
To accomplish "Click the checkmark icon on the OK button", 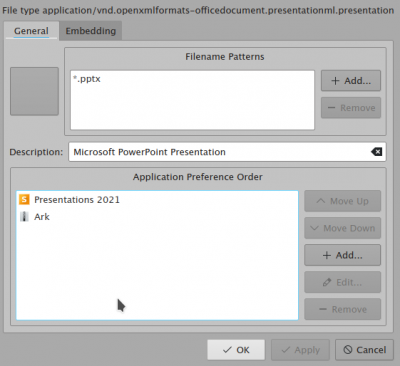I will [x=227, y=350].
